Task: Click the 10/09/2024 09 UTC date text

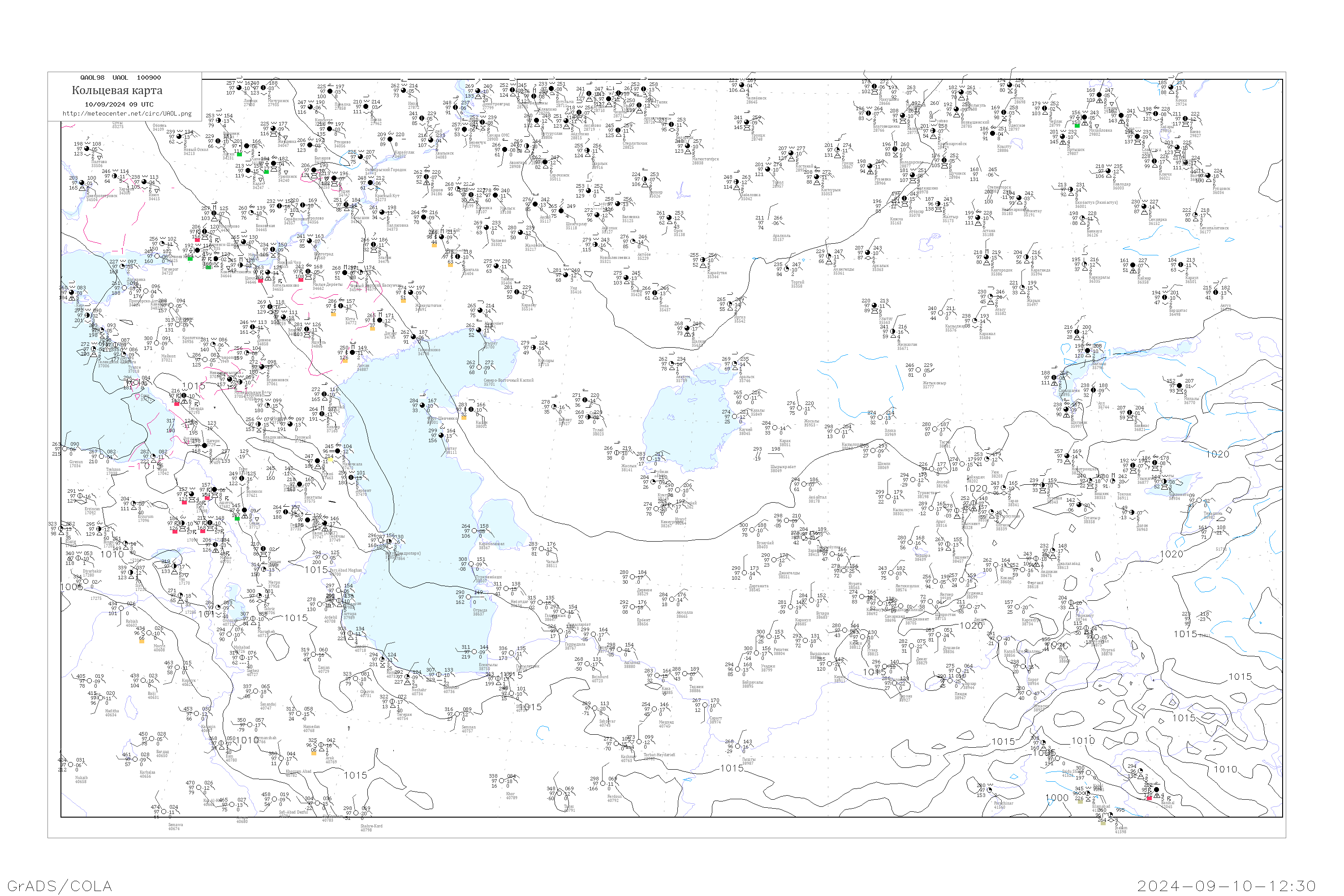Action: pyautogui.click(x=119, y=104)
